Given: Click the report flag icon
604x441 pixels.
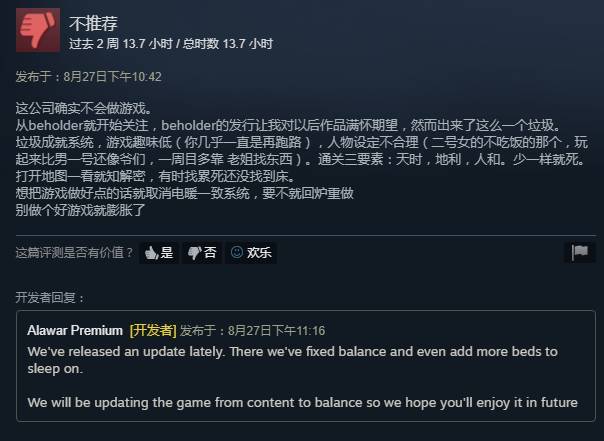Looking at the screenshot, I should pyautogui.click(x=580, y=253).
